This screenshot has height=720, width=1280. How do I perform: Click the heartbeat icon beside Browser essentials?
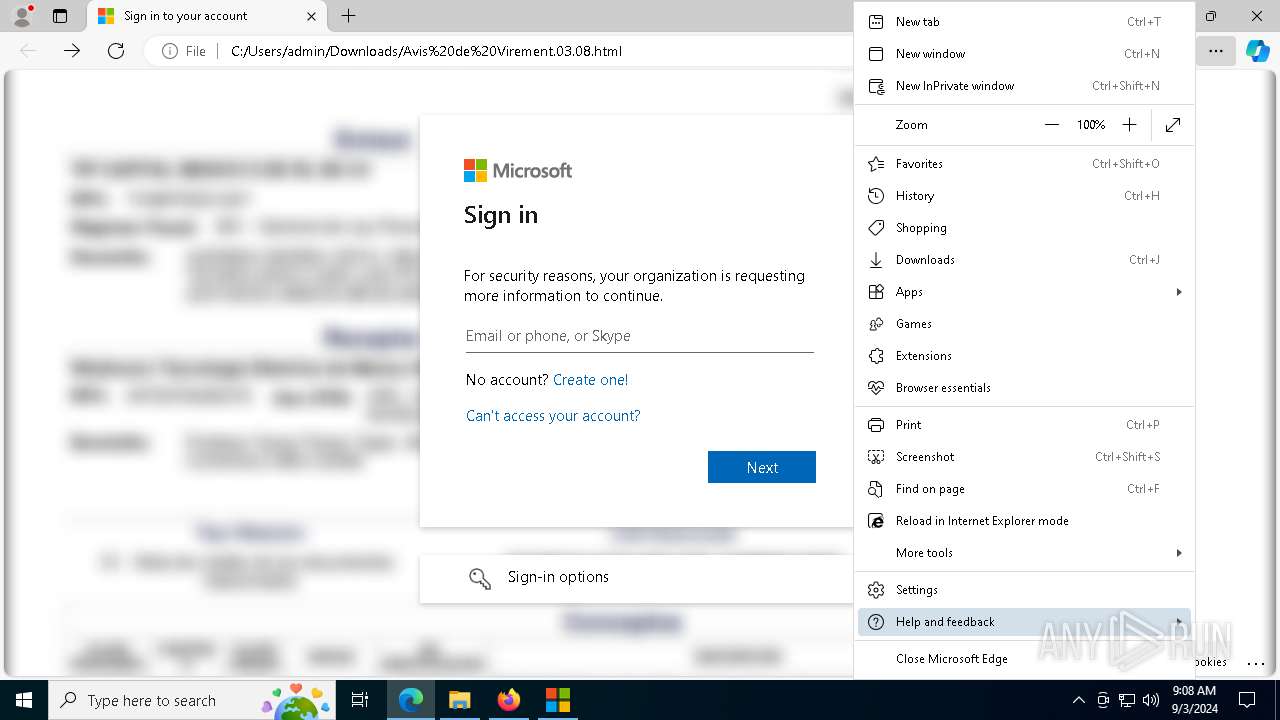tap(876, 388)
